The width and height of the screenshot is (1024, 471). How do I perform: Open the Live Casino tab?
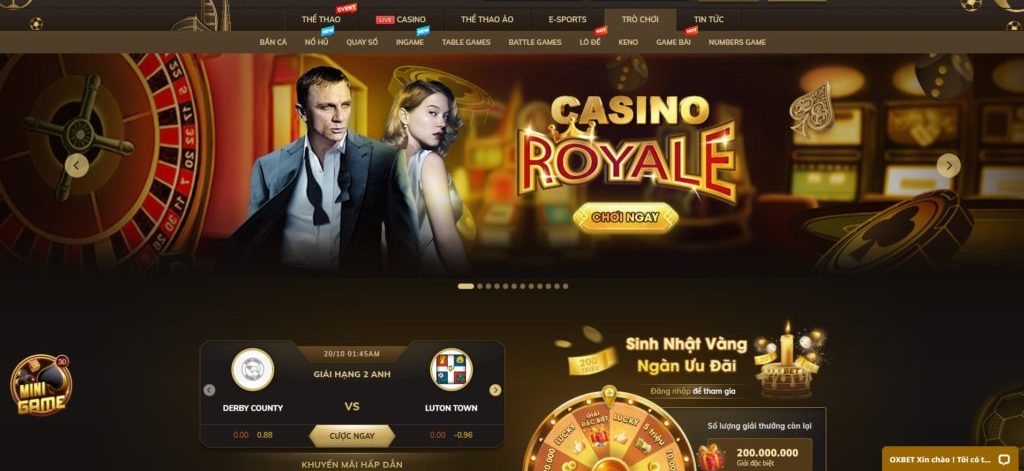pos(401,20)
